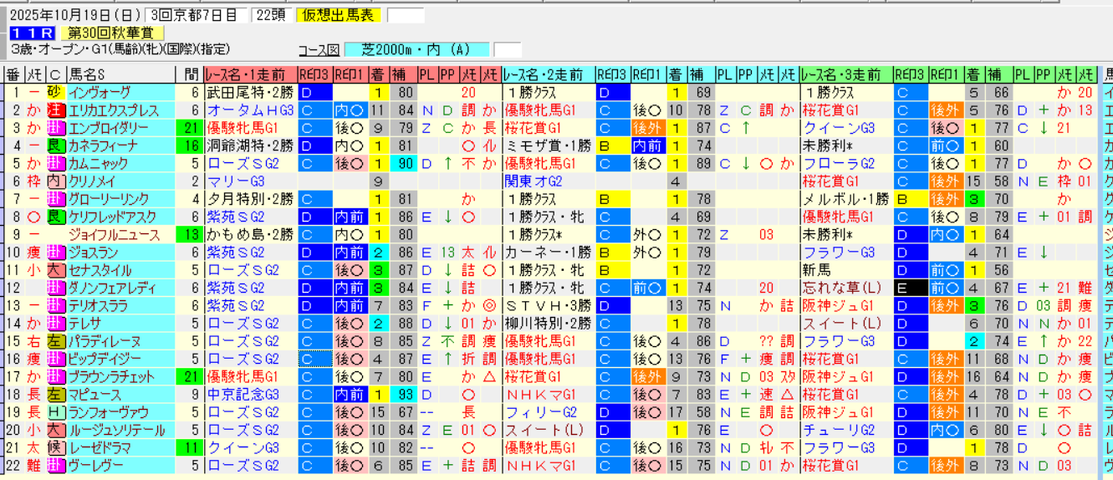The image size is (1113, 480).
Task: Click the magenta badge beside ダノンフェアレディ
Action: click(x=55, y=288)
